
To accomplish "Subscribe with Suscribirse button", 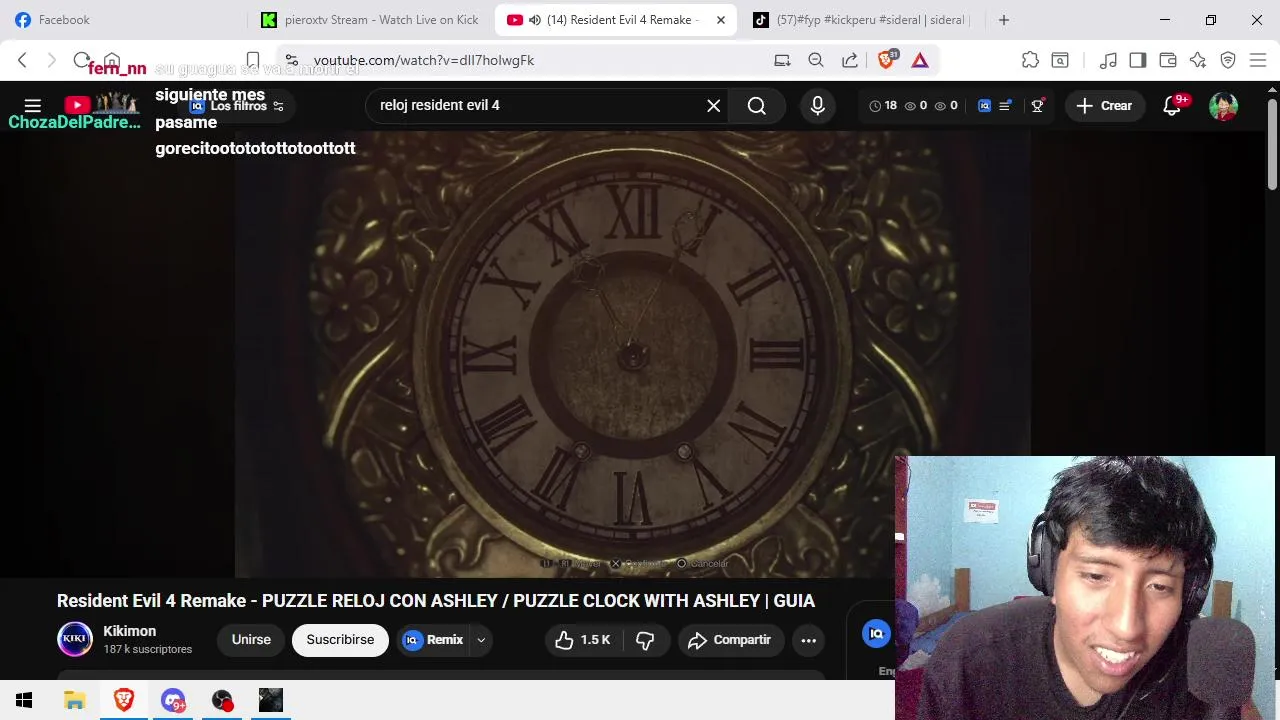I will tap(340, 640).
